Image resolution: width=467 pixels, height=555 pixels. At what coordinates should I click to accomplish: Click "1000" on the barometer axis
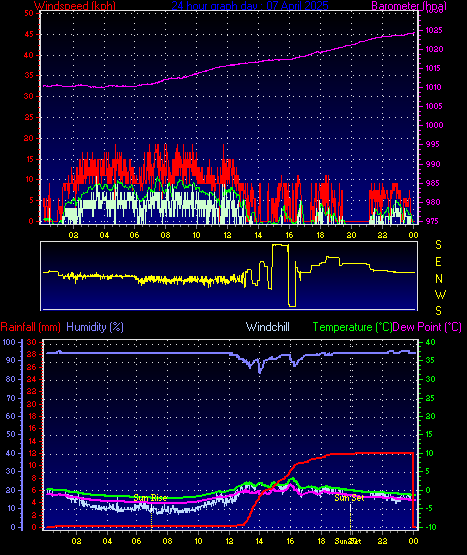coord(434,125)
